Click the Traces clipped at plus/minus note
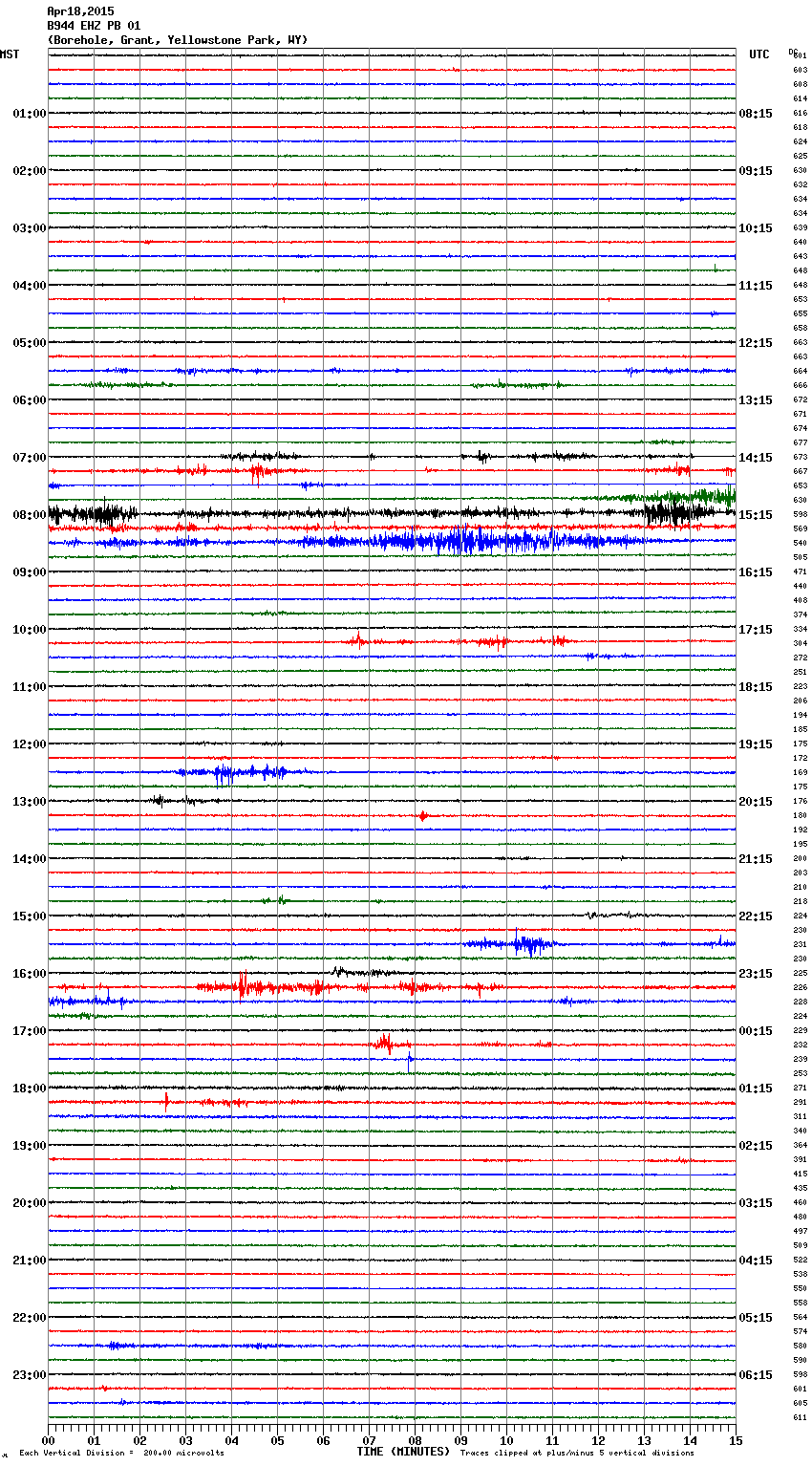 [x=577, y=1453]
